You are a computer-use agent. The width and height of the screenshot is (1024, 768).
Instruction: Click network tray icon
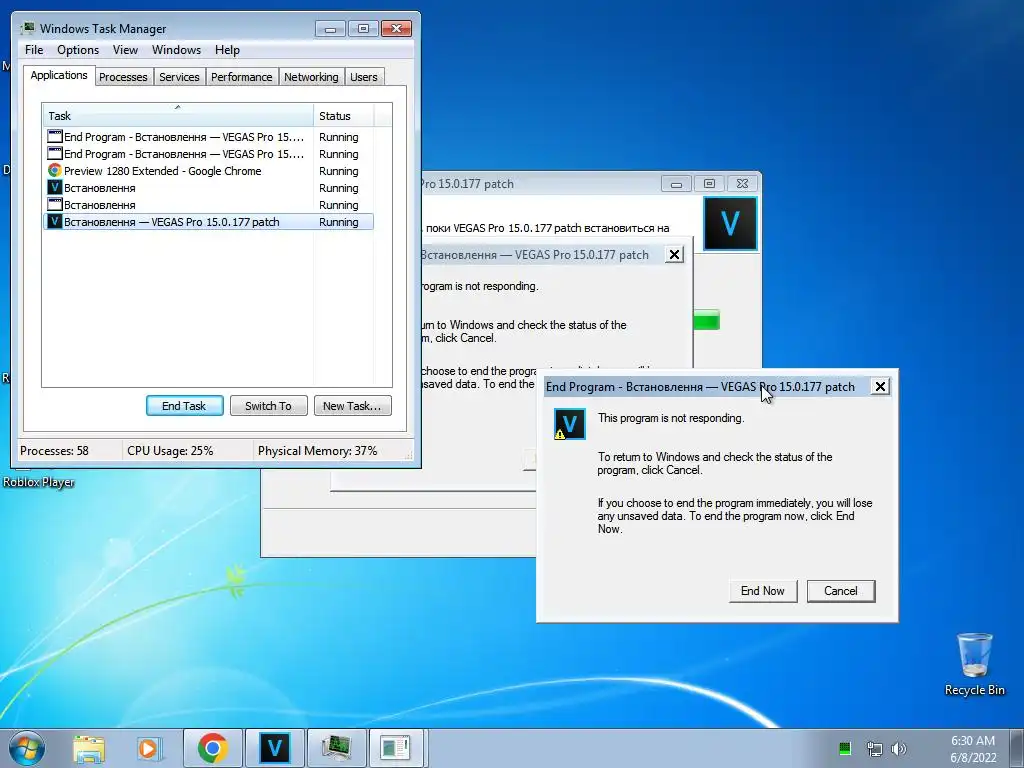coord(874,748)
